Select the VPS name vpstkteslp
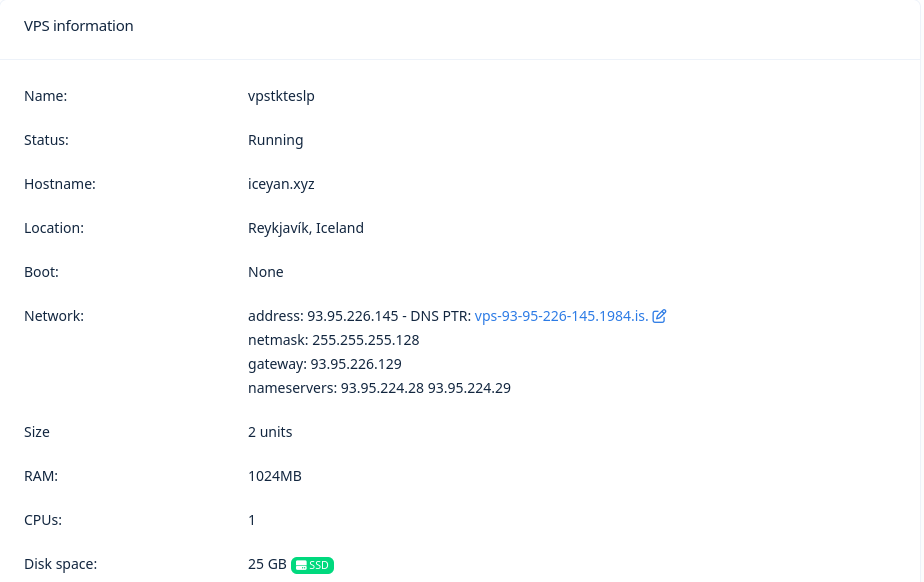Viewport: 924px width, 582px height. [x=281, y=96]
